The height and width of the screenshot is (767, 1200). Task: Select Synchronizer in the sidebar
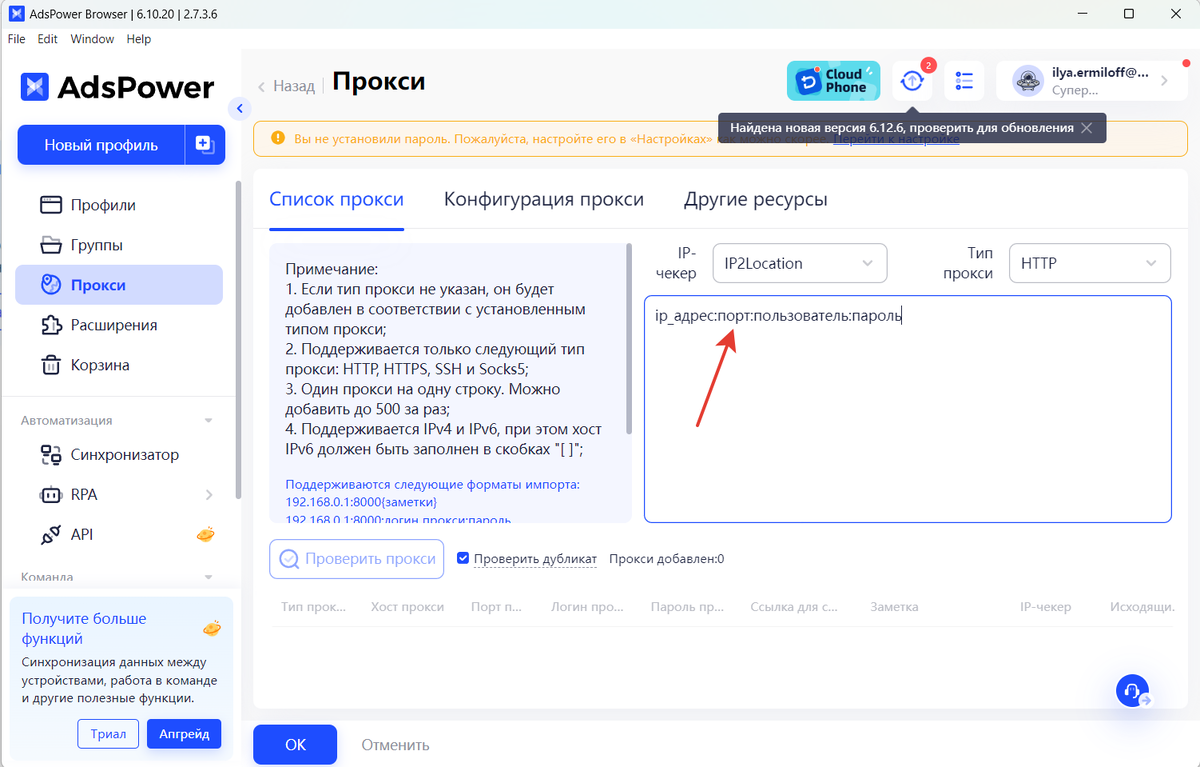click(119, 455)
